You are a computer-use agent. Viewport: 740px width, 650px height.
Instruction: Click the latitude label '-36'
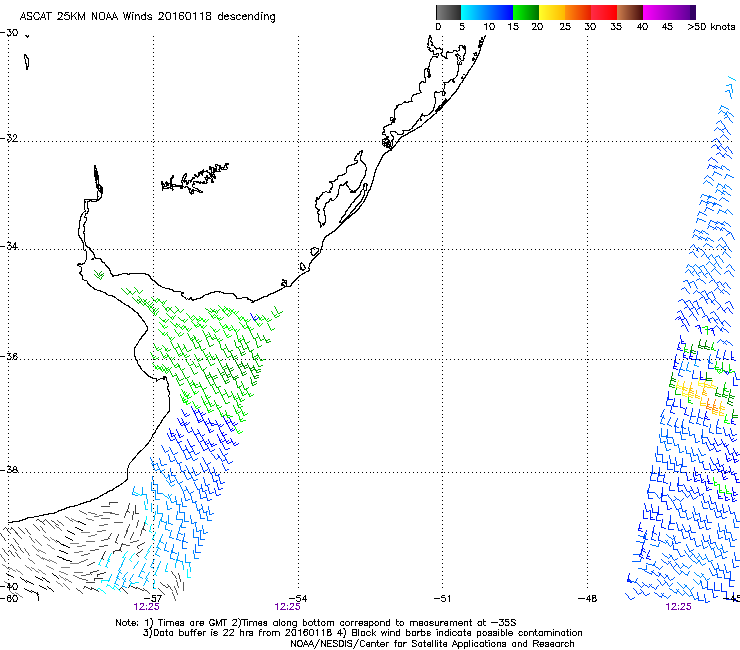coord(9,356)
